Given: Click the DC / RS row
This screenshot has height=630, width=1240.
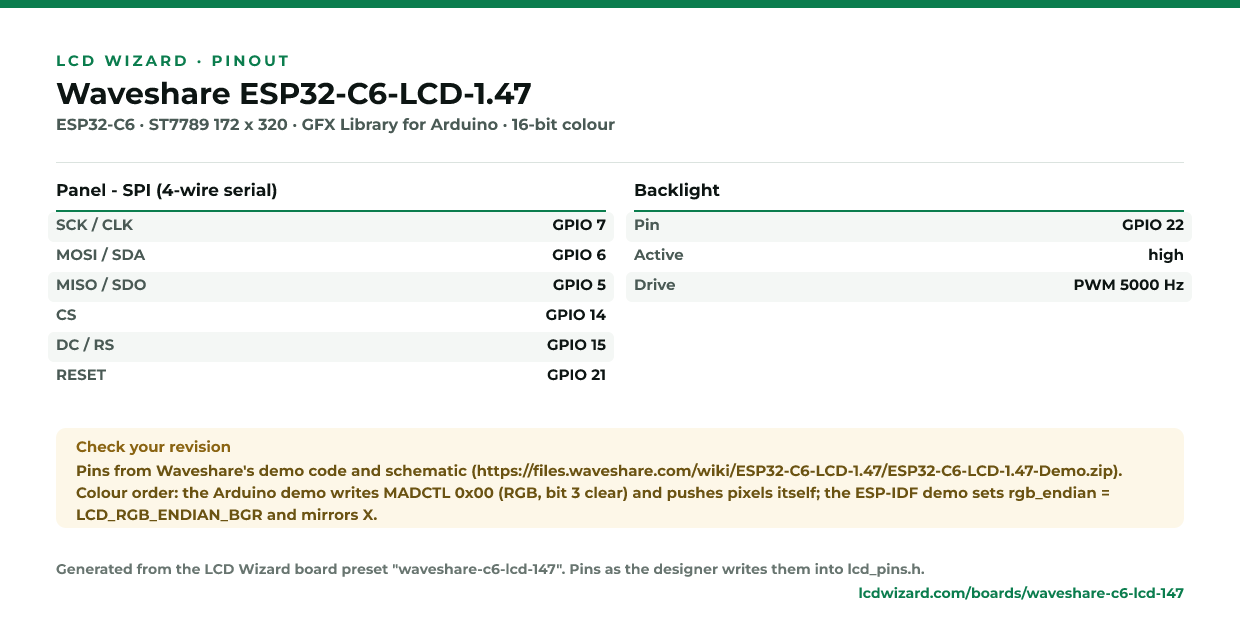Looking at the screenshot, I should (331, 345).
